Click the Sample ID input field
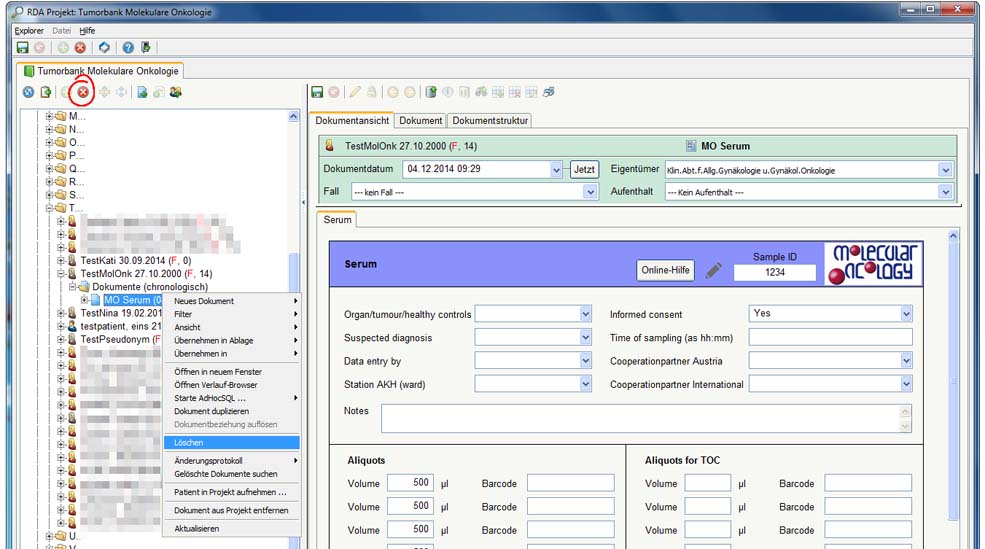The image size is (985, 549). [775, 272]
